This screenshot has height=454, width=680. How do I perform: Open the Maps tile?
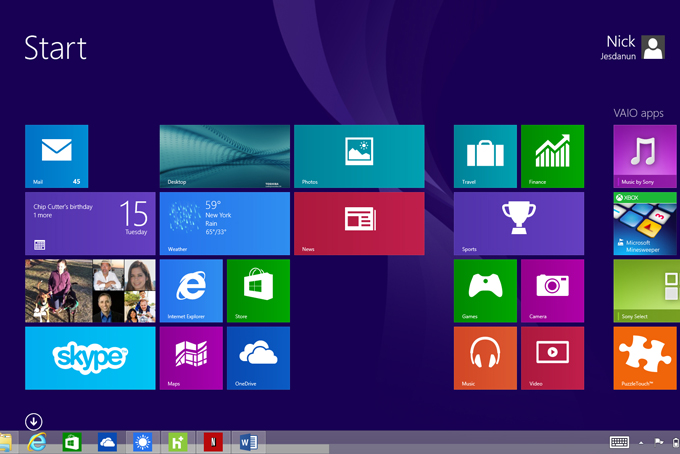[191, 358]
